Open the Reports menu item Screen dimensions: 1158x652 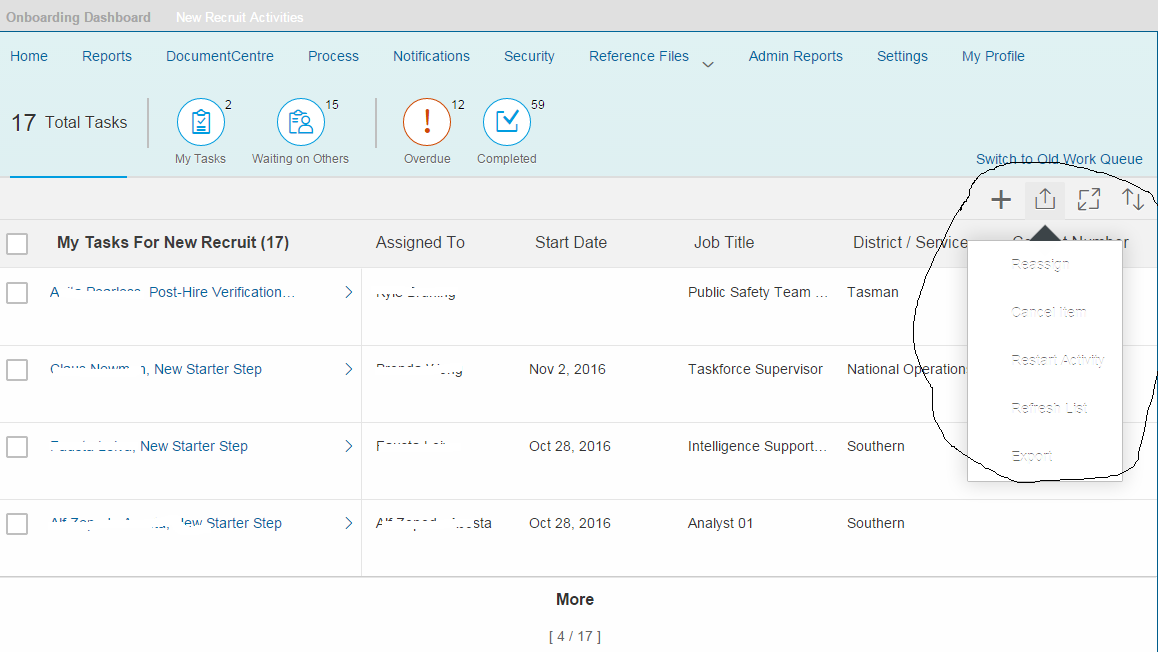107,56
